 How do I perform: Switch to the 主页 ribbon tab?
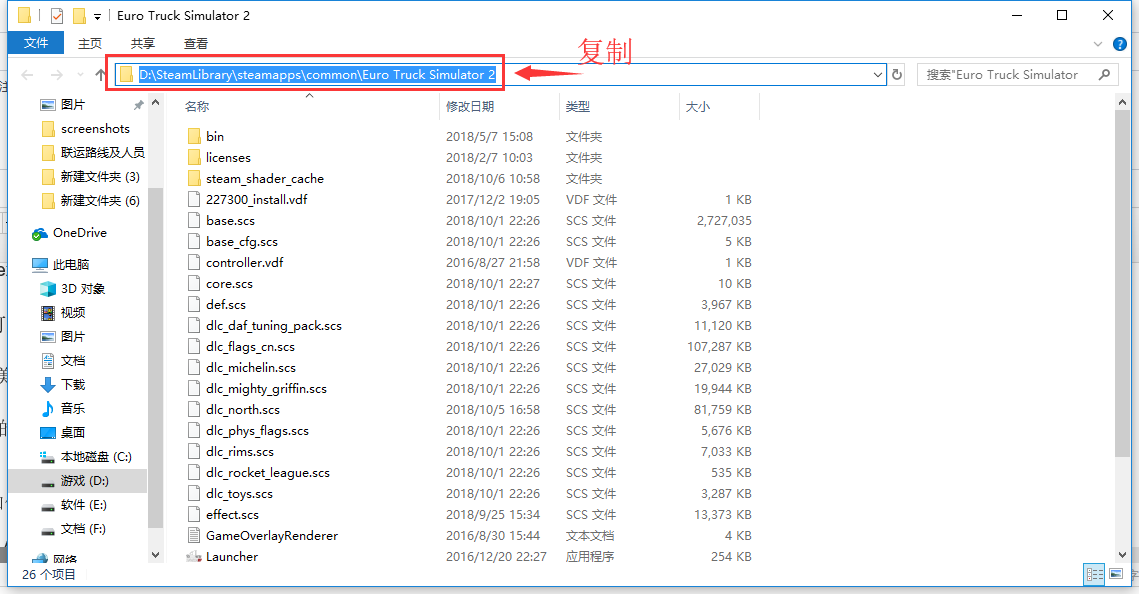90,44
